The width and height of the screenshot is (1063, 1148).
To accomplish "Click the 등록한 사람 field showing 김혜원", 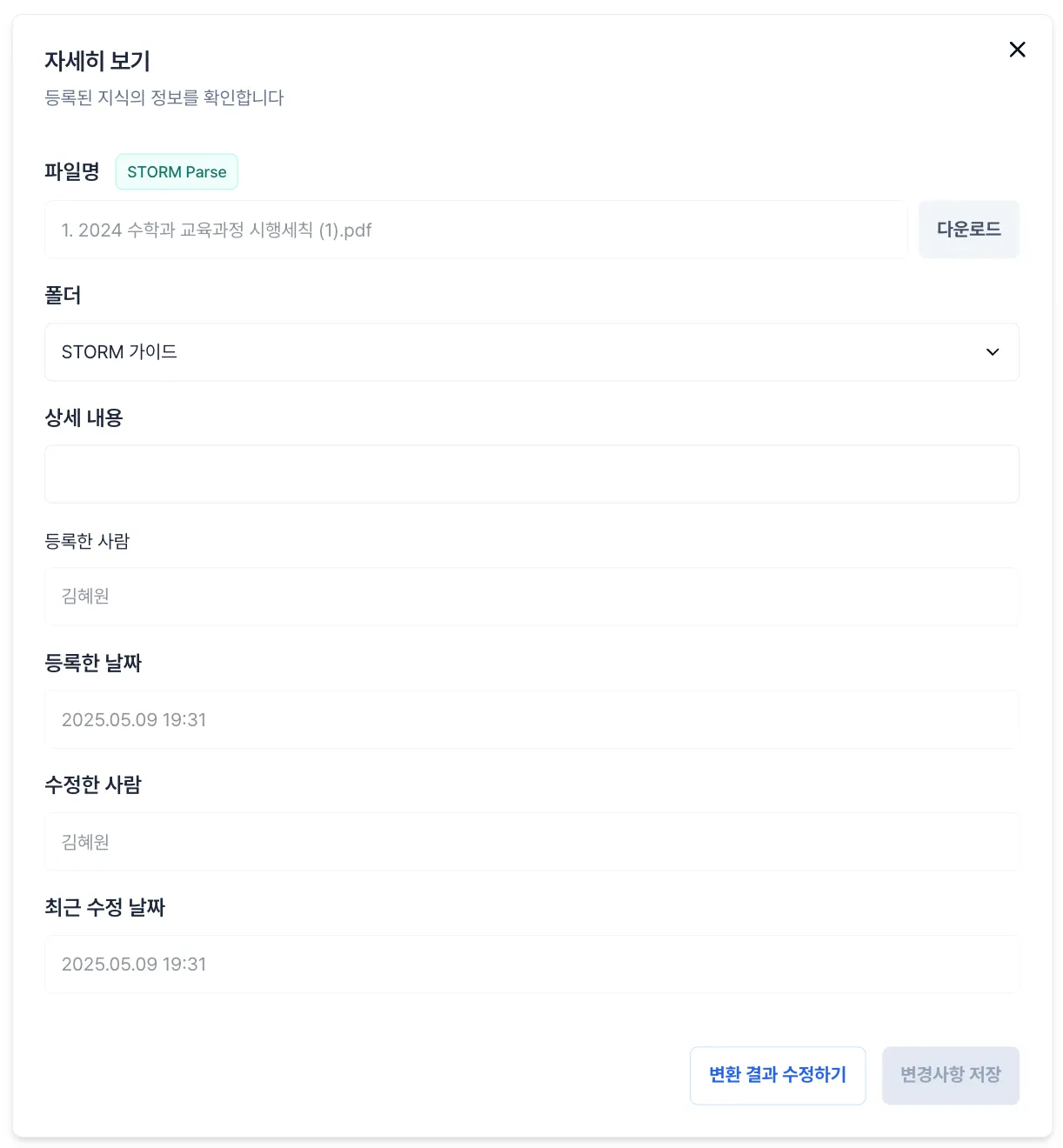I will coord(531,597).
